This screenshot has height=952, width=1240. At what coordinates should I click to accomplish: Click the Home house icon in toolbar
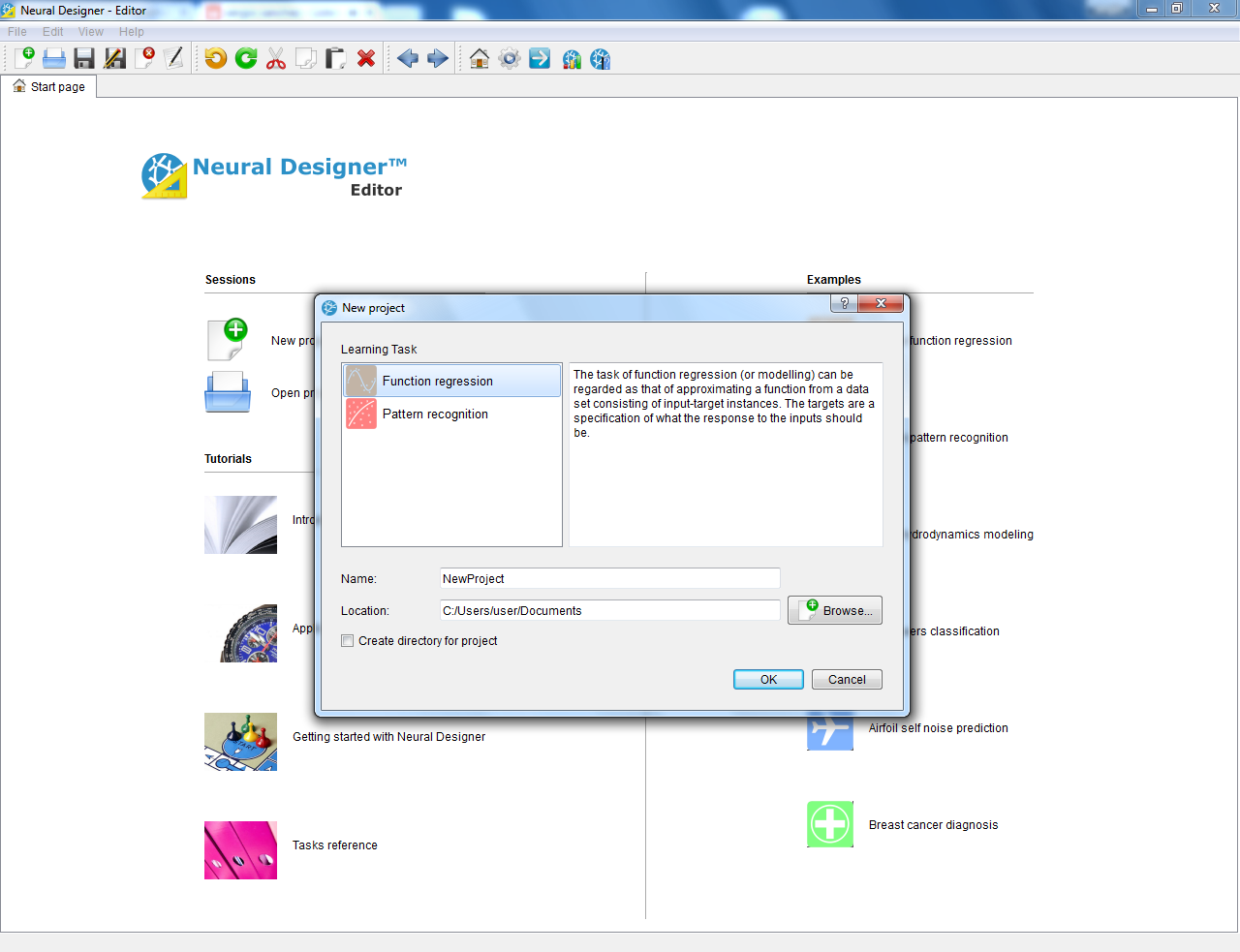pyautogui.click(x=480, y=58)
